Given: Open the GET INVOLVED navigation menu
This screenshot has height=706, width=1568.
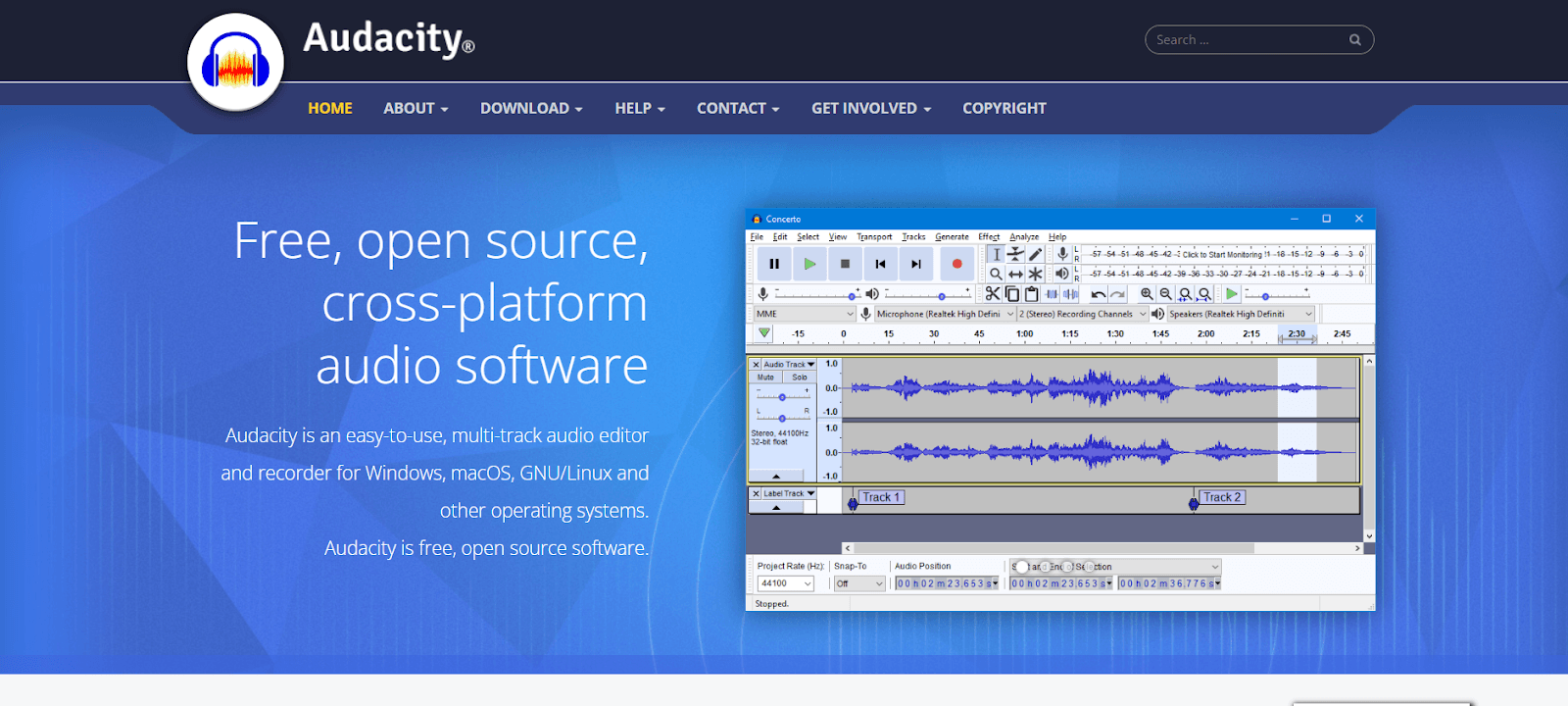Looking at the screenshot, I should coord(871,108).
